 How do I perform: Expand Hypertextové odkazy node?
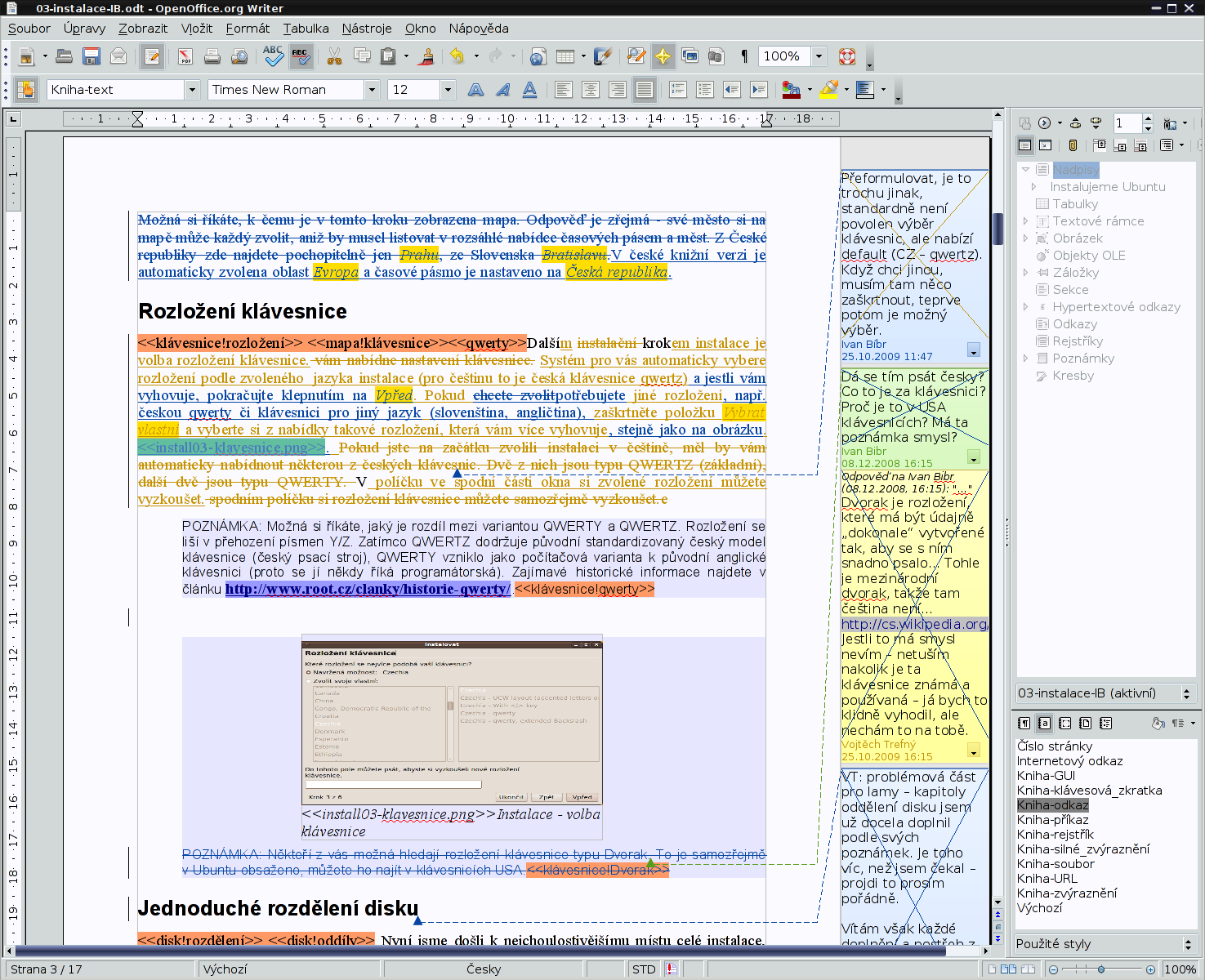[x=1025, y=307]
